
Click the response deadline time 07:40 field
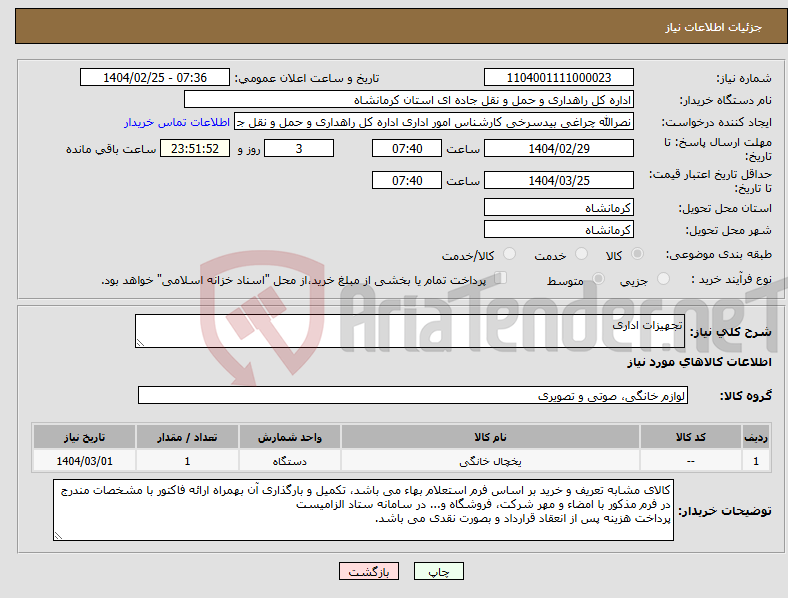coord(407,148)
